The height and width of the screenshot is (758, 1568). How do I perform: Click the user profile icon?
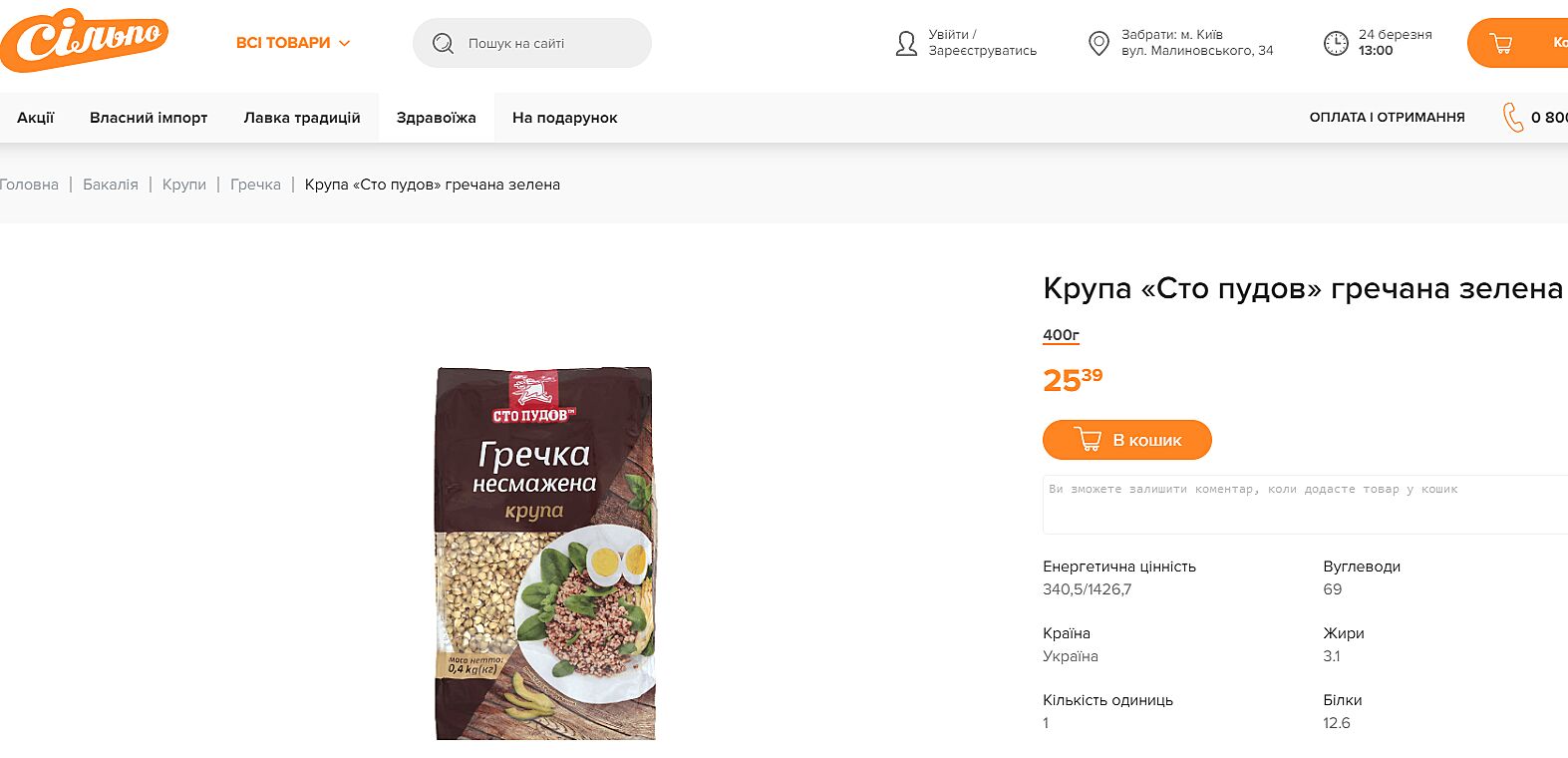point(906,43)
